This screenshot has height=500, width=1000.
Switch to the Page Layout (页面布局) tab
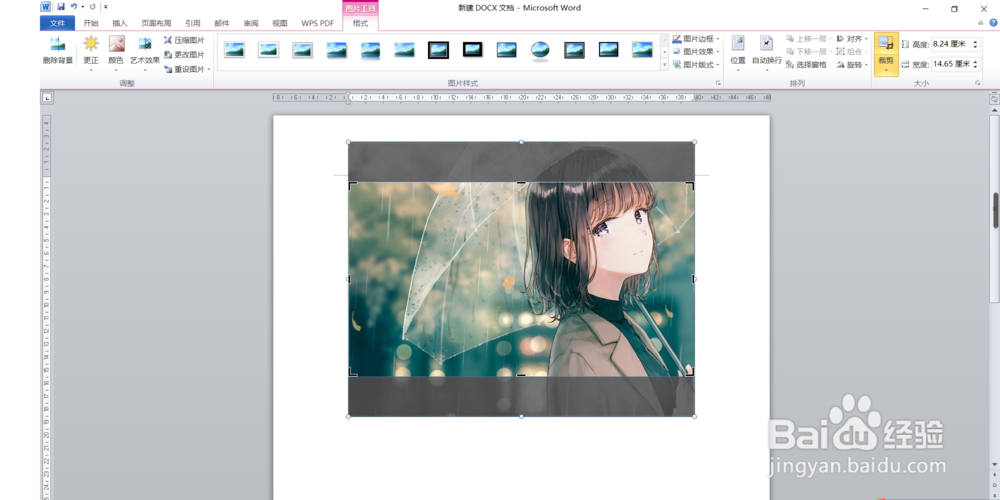point(156,23)
